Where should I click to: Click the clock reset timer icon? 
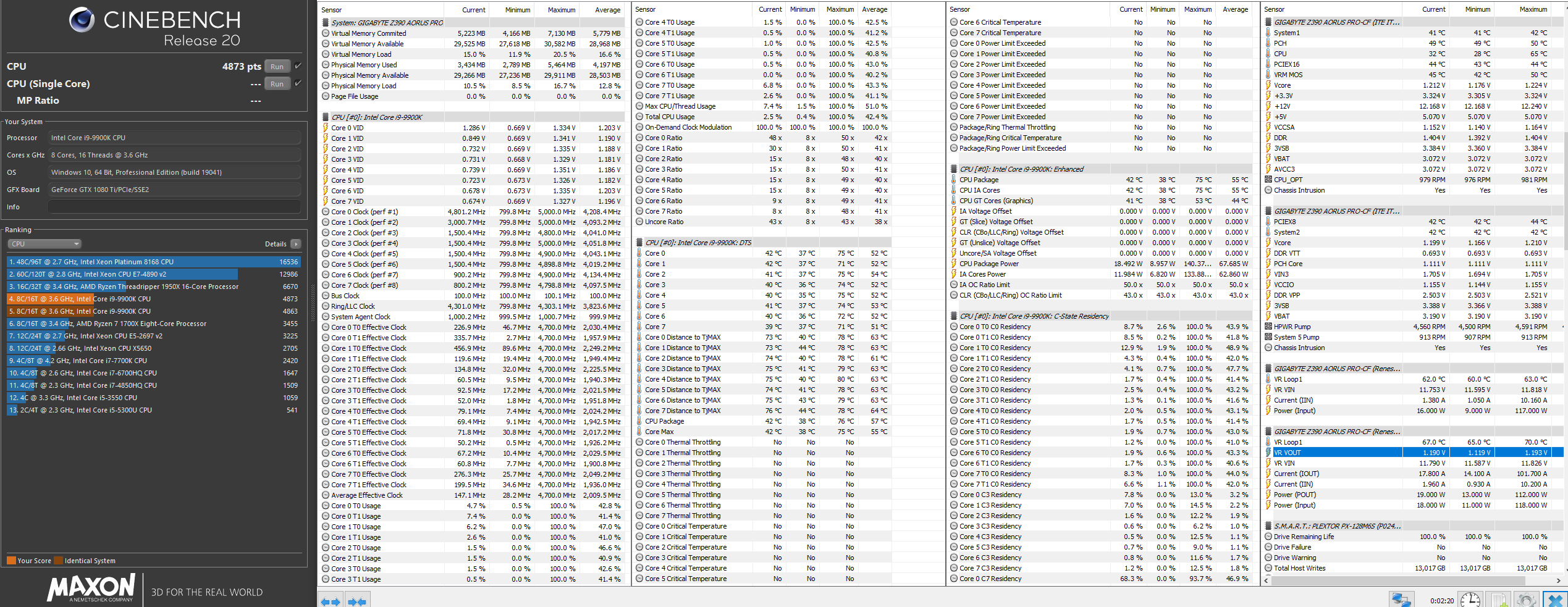(x=1469, y=600)
